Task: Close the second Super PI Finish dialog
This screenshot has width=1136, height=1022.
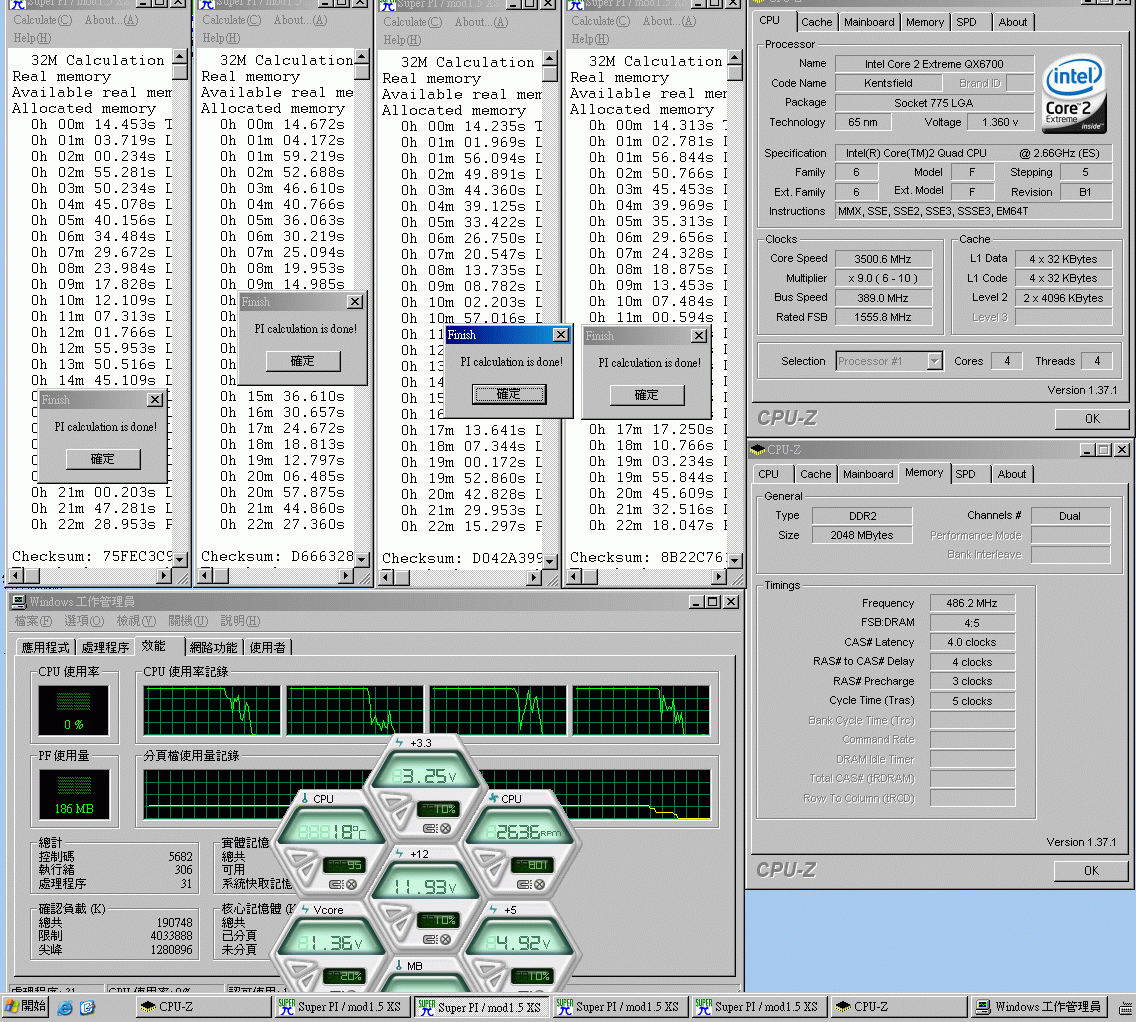Action: [x=355, y=301]
